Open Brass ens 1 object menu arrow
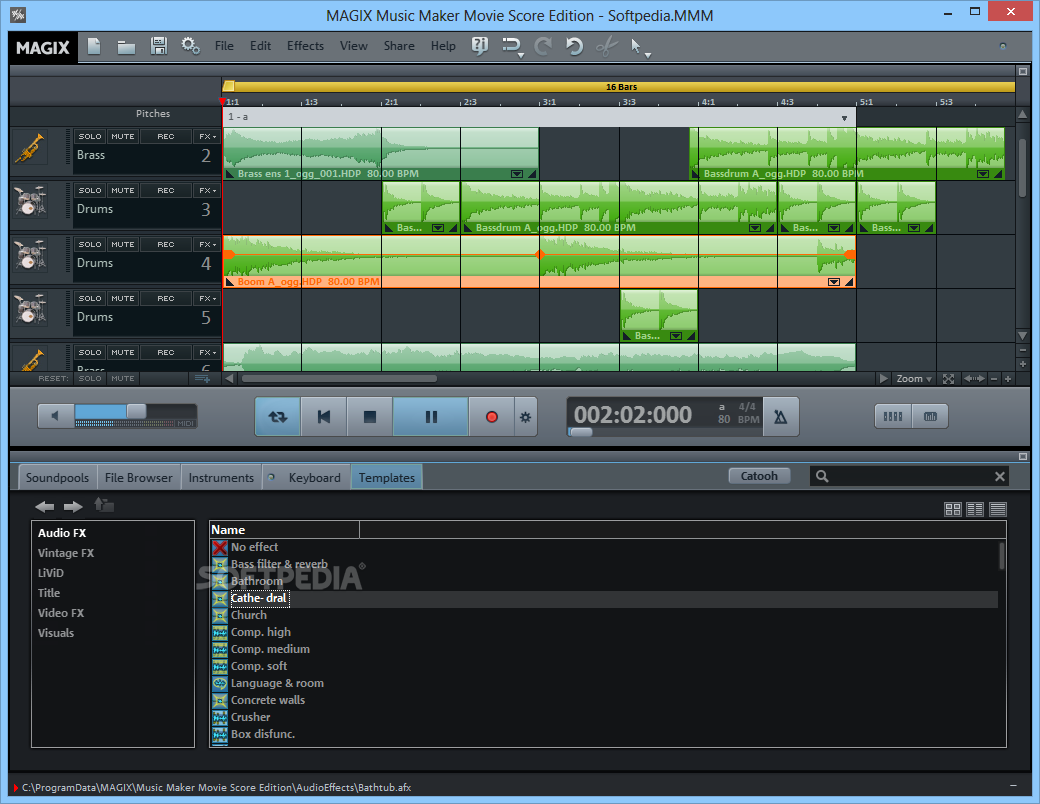This screenshot has width=1040, height=804. [x=517, y=174]
